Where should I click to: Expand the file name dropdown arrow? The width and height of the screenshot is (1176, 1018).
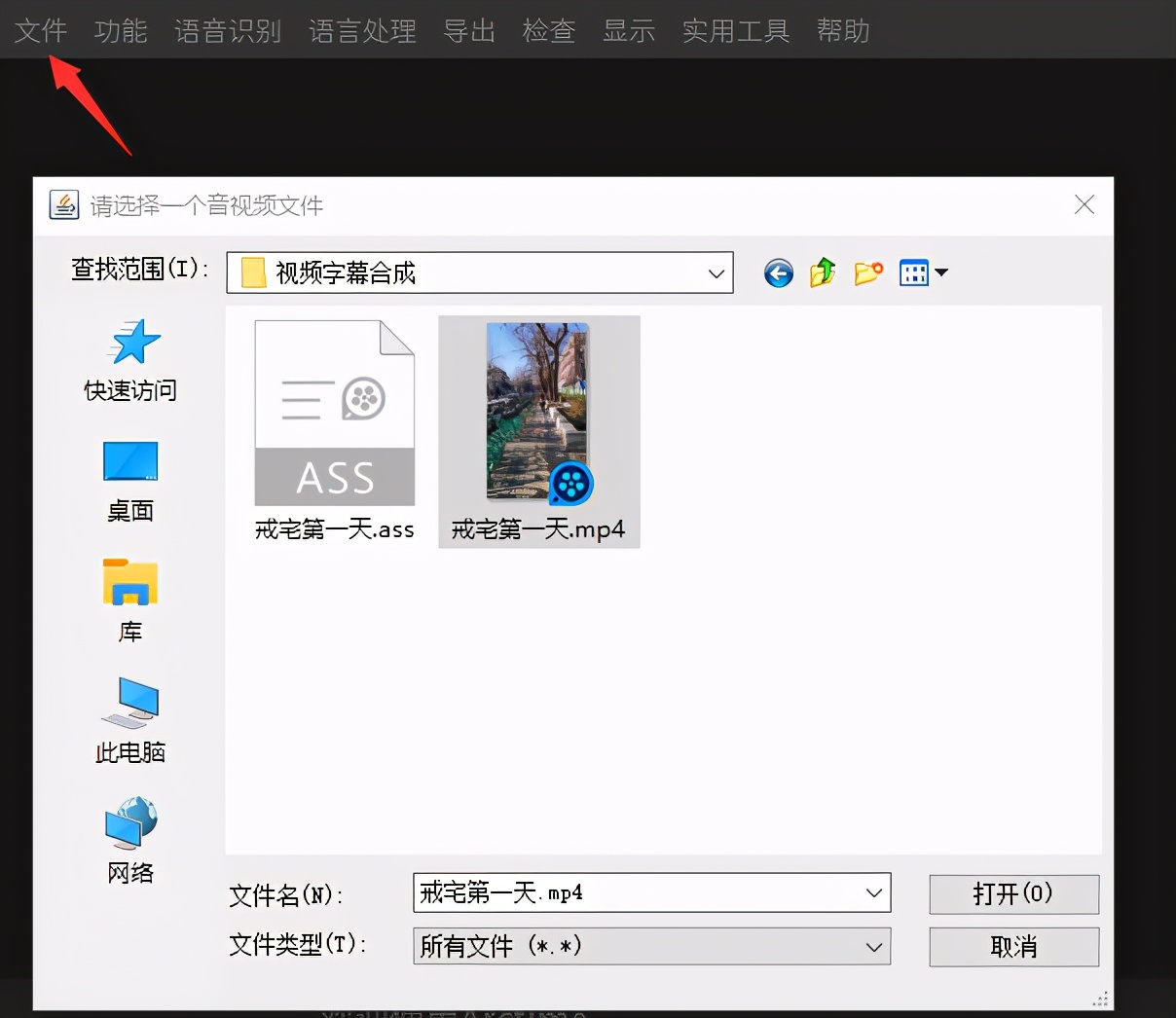pos(873,893)
